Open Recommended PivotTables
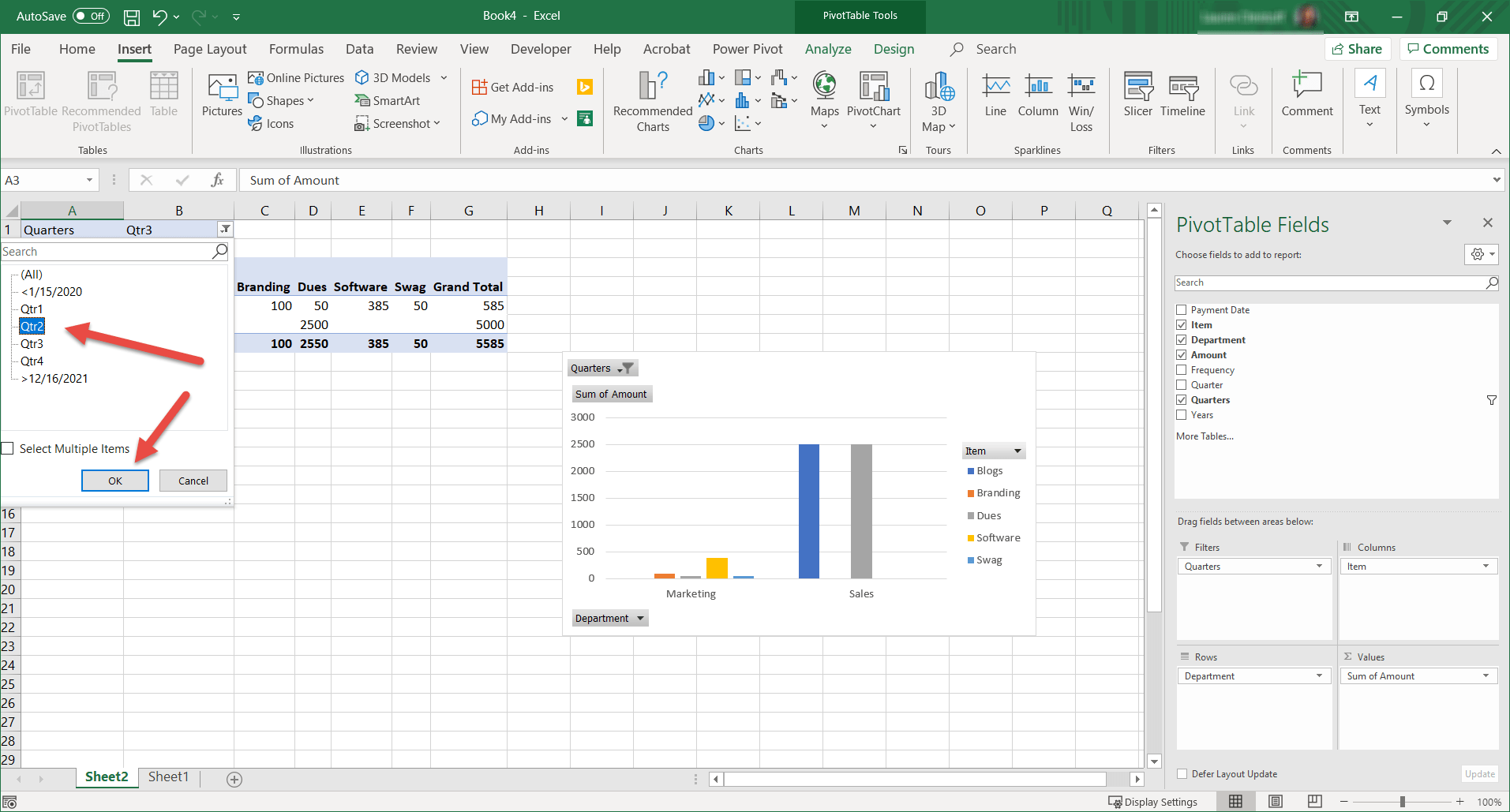The height and width of the screenshot is (812, 1510). [102, 102]
